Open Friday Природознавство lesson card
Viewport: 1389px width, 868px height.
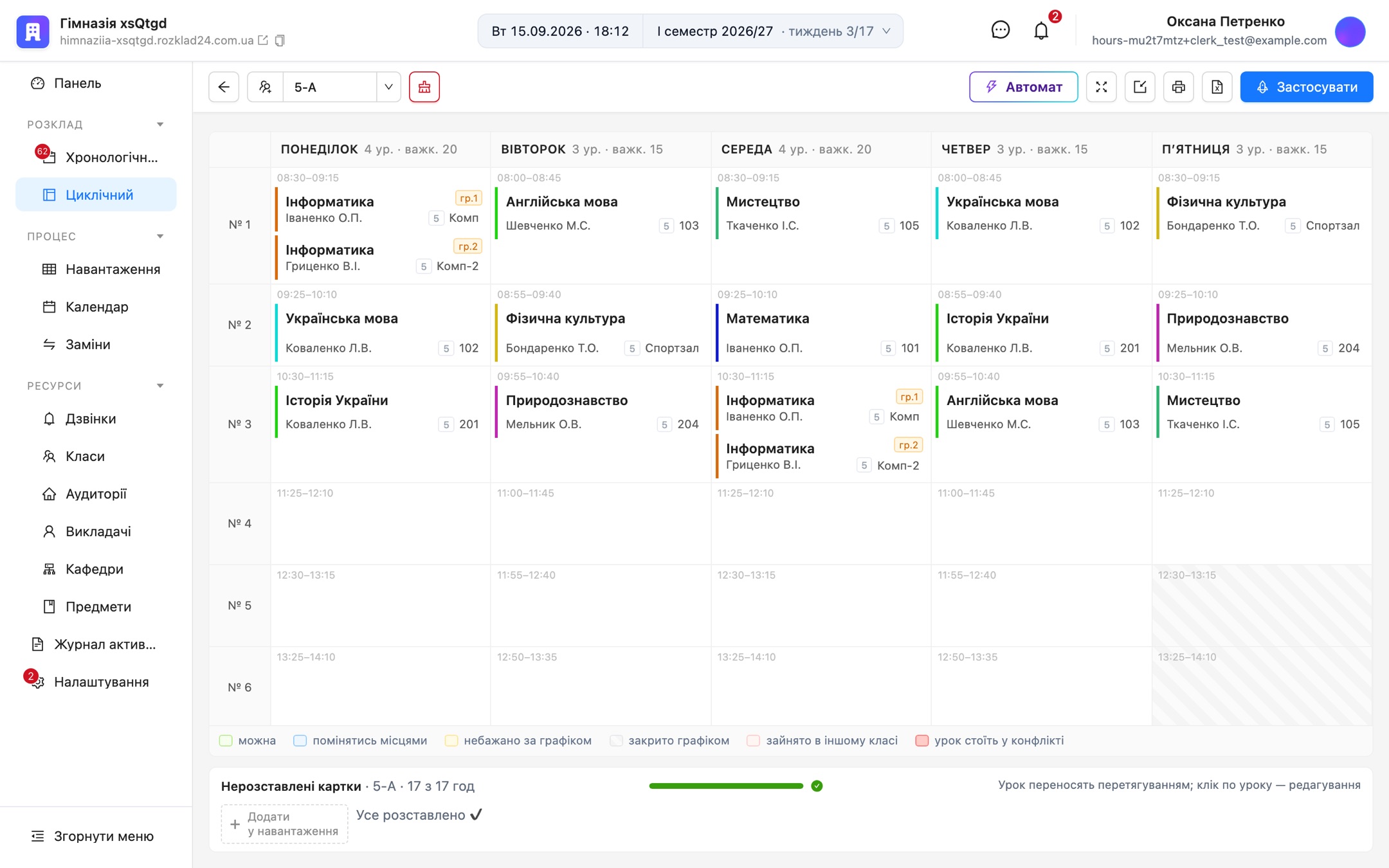pos(1261,332)
